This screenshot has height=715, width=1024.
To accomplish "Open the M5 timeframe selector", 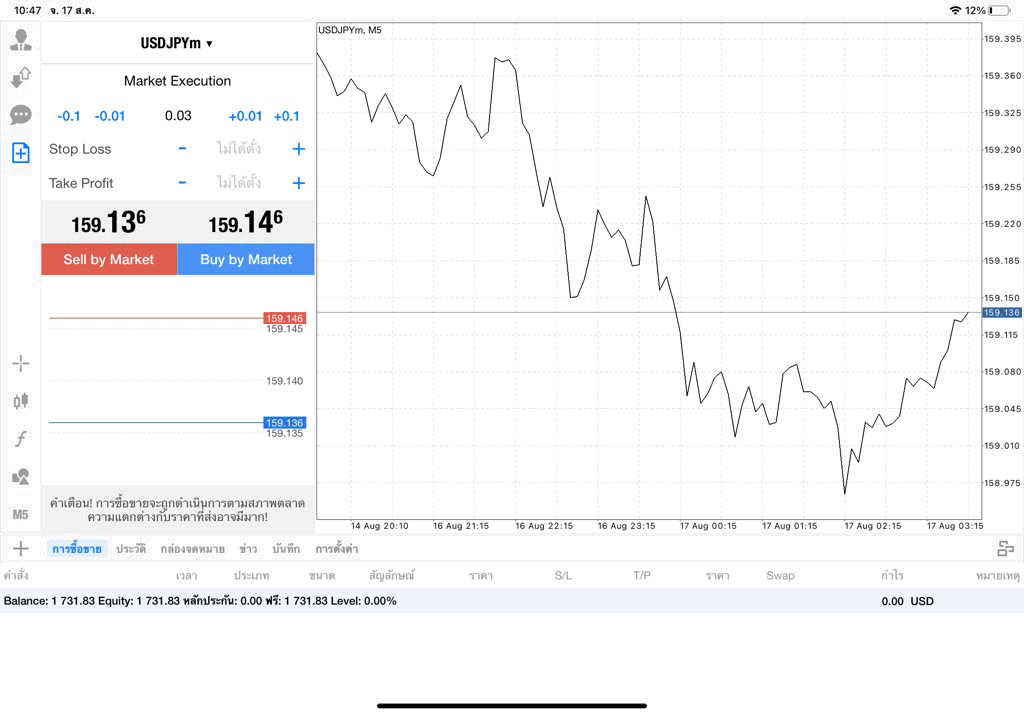I will [x=20, y=515].
